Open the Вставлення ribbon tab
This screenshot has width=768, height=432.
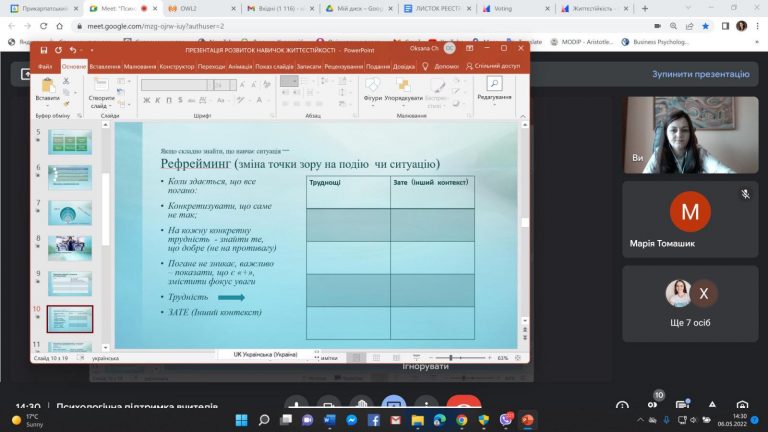pyautogui.click(x=105, y=66)
